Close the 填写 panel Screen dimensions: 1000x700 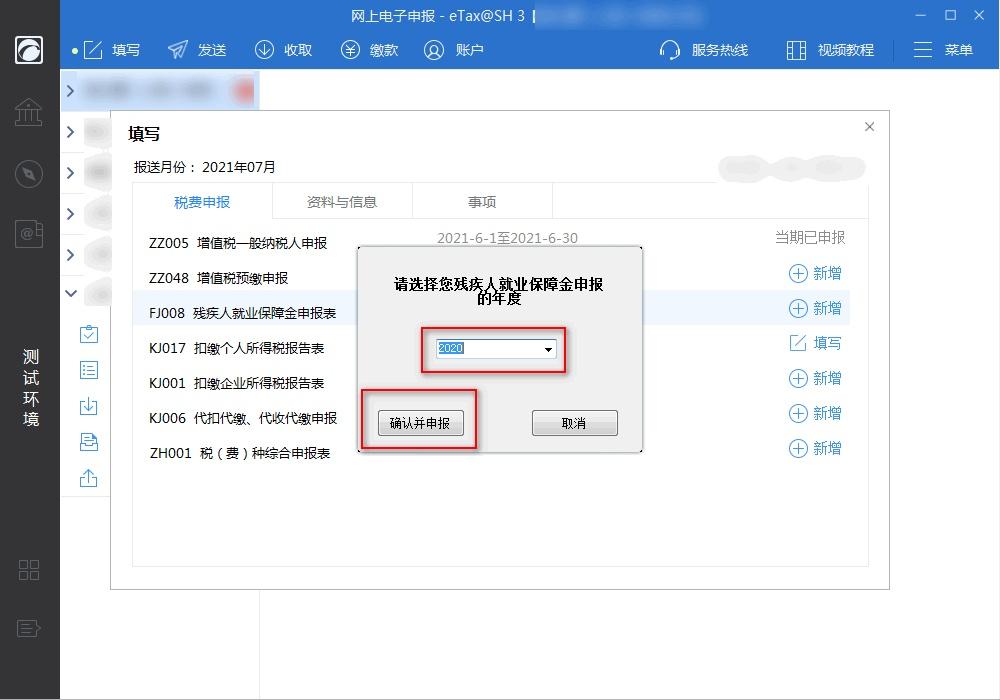pos(869,126)
